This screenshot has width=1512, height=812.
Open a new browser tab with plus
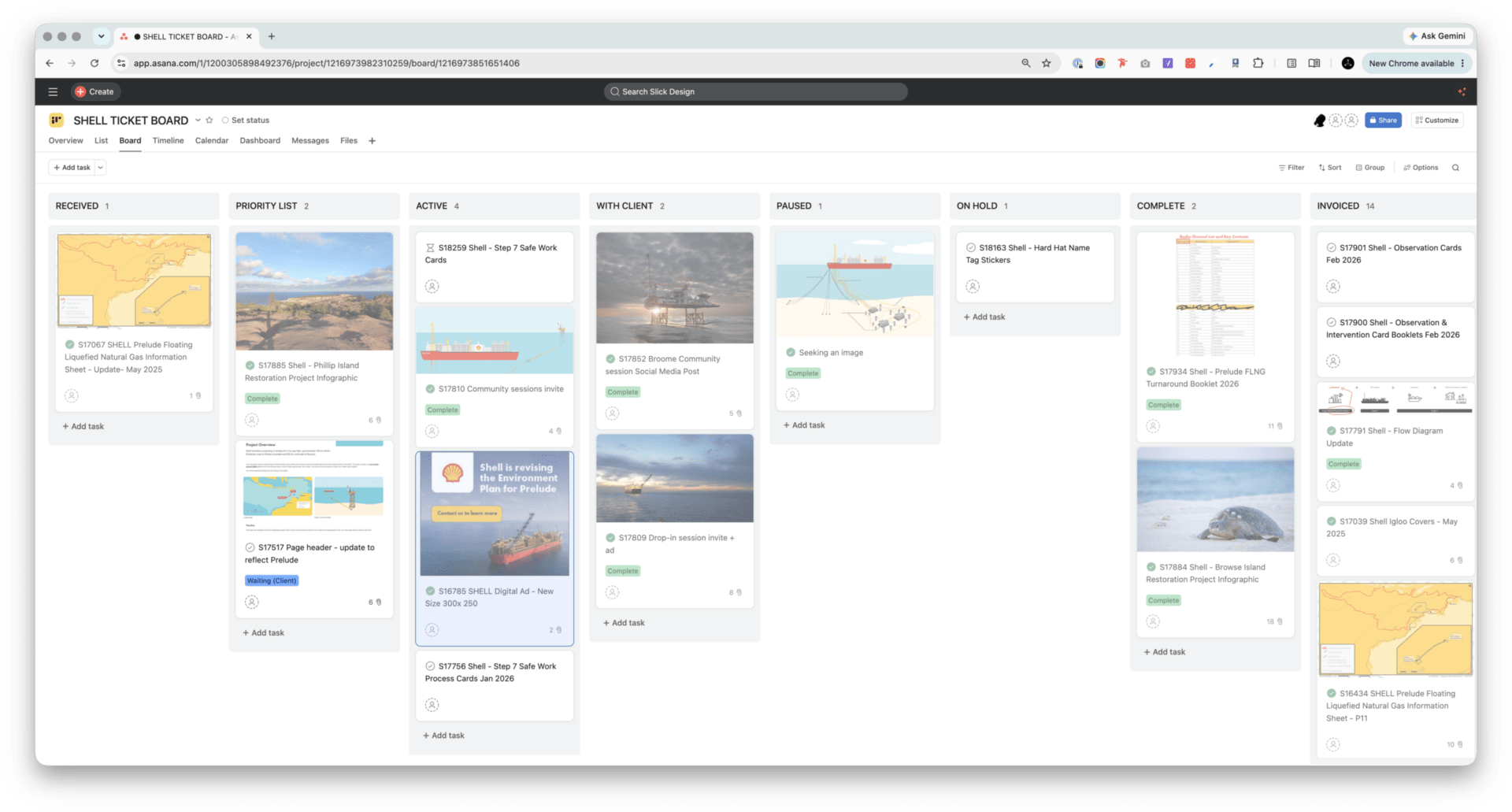coord(272,36)
